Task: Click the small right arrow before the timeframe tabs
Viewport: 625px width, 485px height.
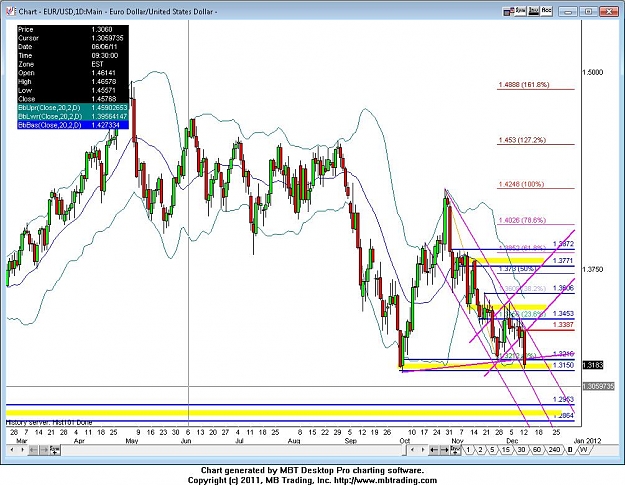Action: 423,450
